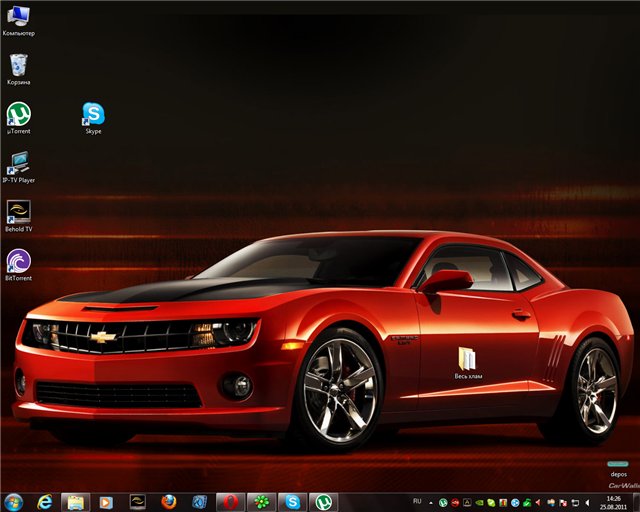
Task: Open Windows Media Player from the taskbar
Action: click(x=106, y=502)
